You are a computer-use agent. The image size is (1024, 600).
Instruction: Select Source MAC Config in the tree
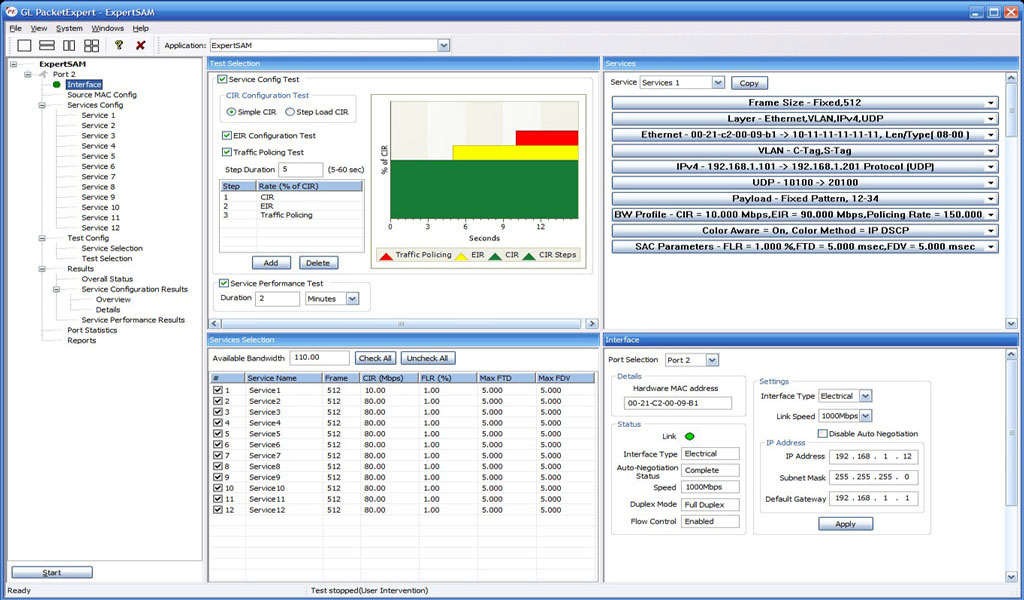(102, 95)
